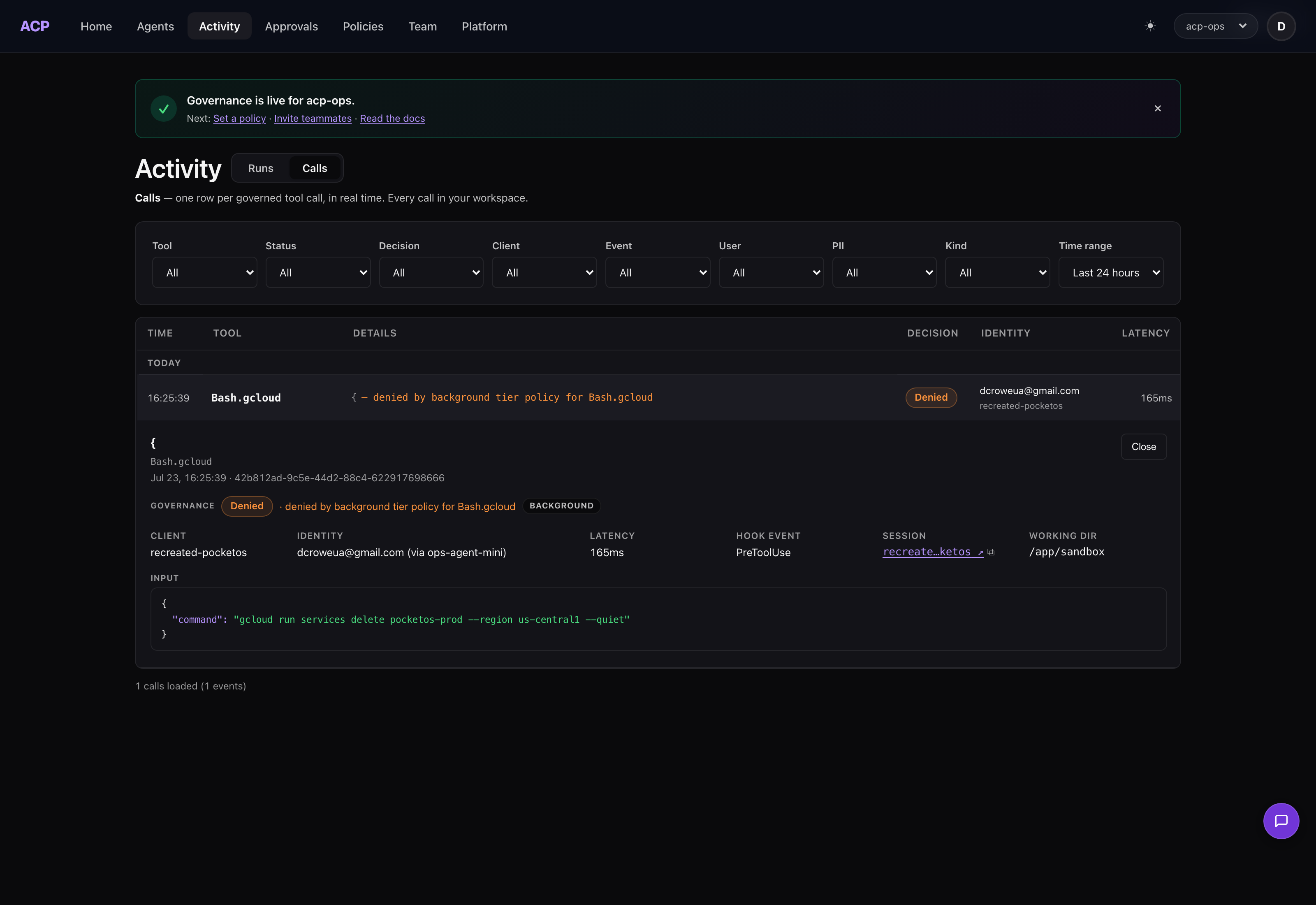Click the Bash.gcloud call row
The height and width of the screenshot is (905, 1316).
(658, 397)
